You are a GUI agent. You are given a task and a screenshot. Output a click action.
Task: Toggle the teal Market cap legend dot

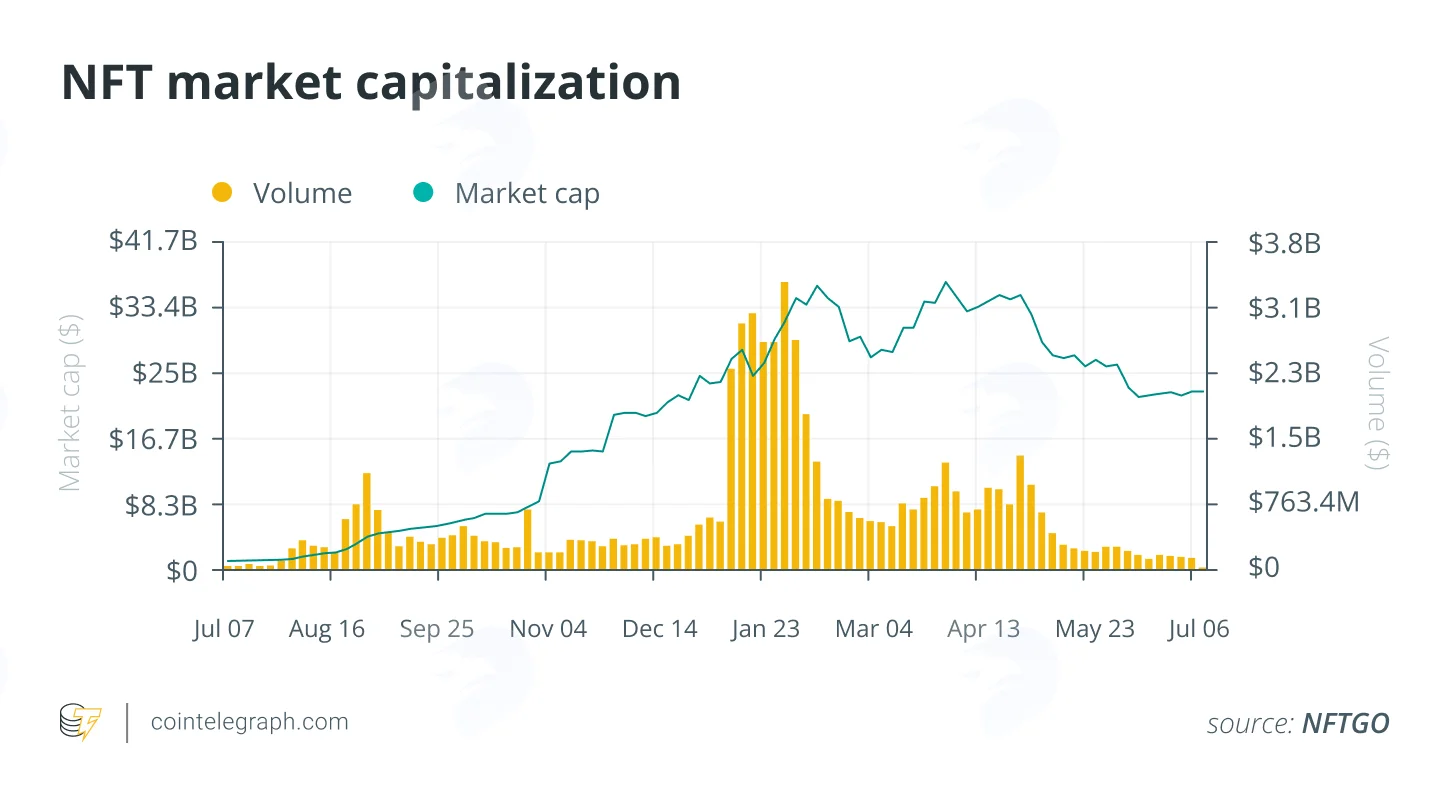[423, 192]
